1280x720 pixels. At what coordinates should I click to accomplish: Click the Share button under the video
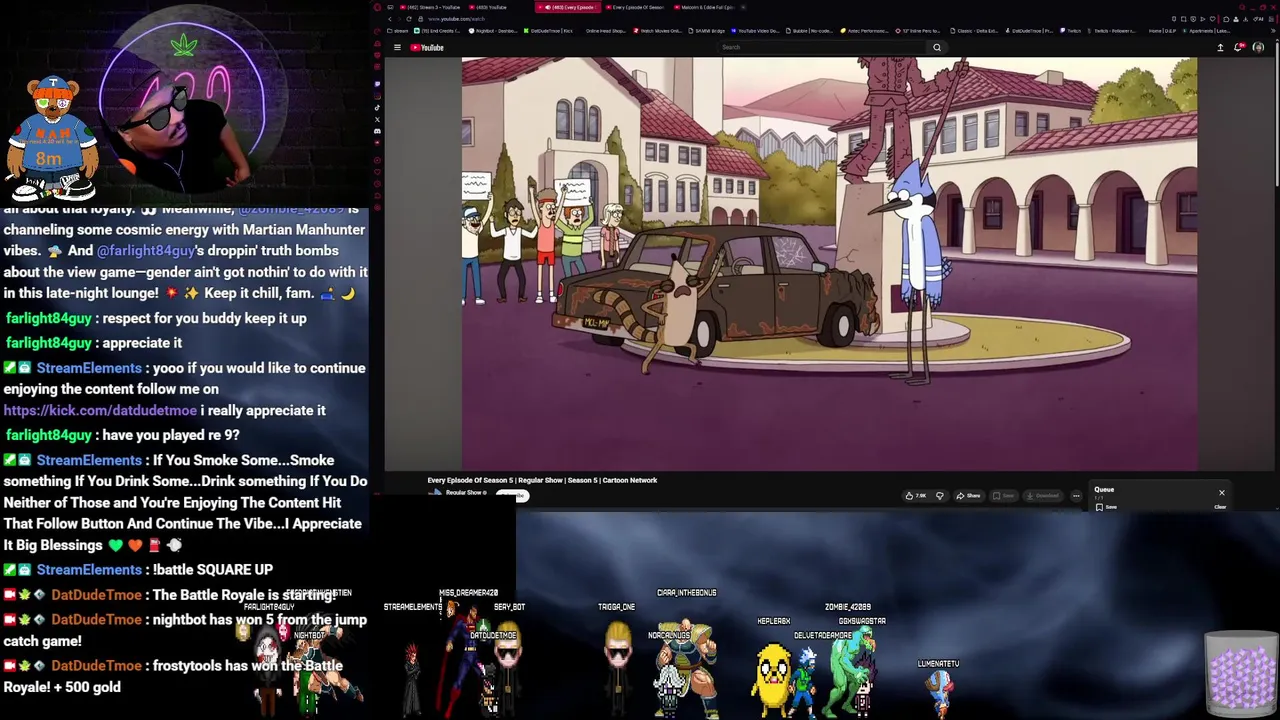pos(967,496)
